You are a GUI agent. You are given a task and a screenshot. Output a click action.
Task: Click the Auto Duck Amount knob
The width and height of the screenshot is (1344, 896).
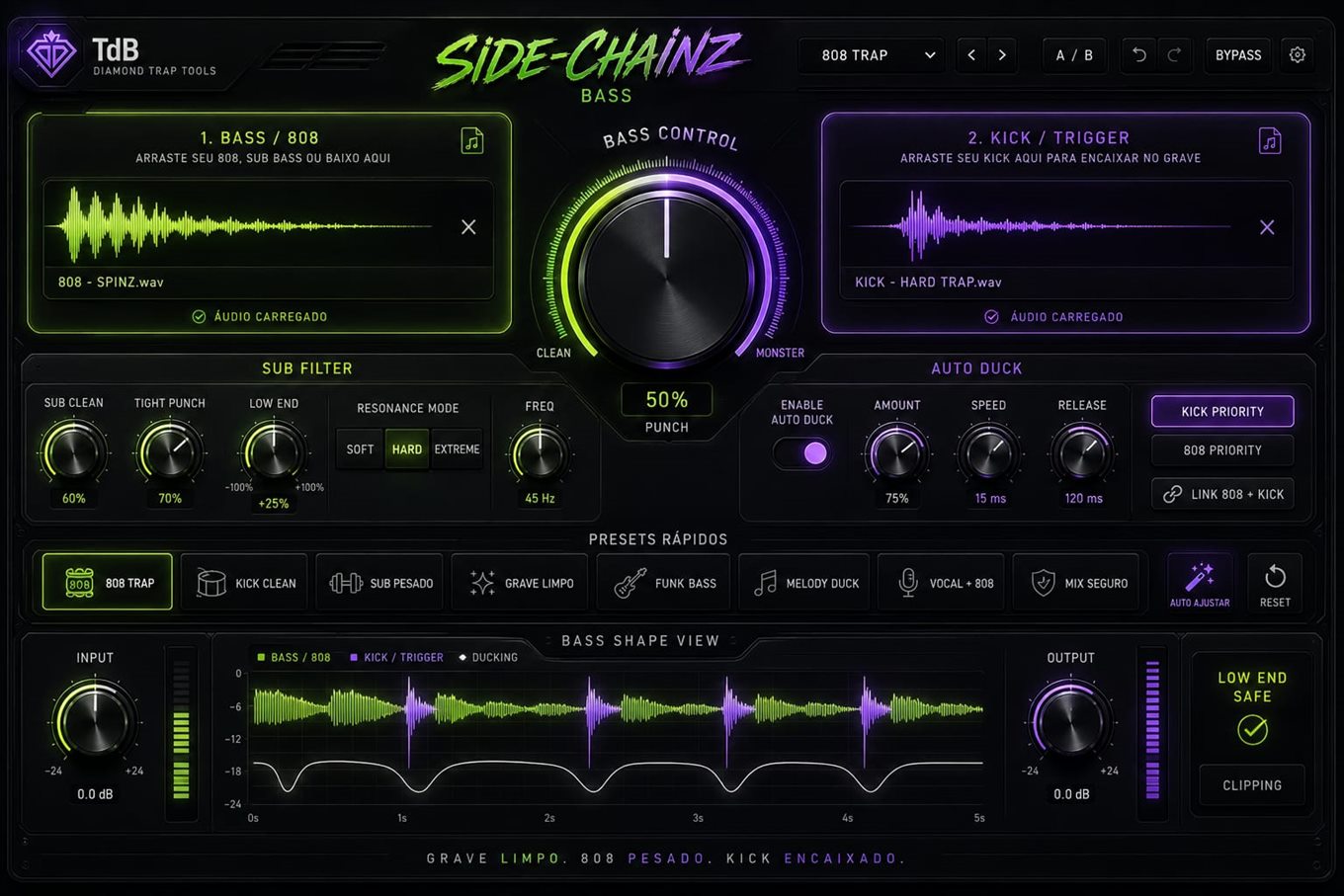[896, 453]
